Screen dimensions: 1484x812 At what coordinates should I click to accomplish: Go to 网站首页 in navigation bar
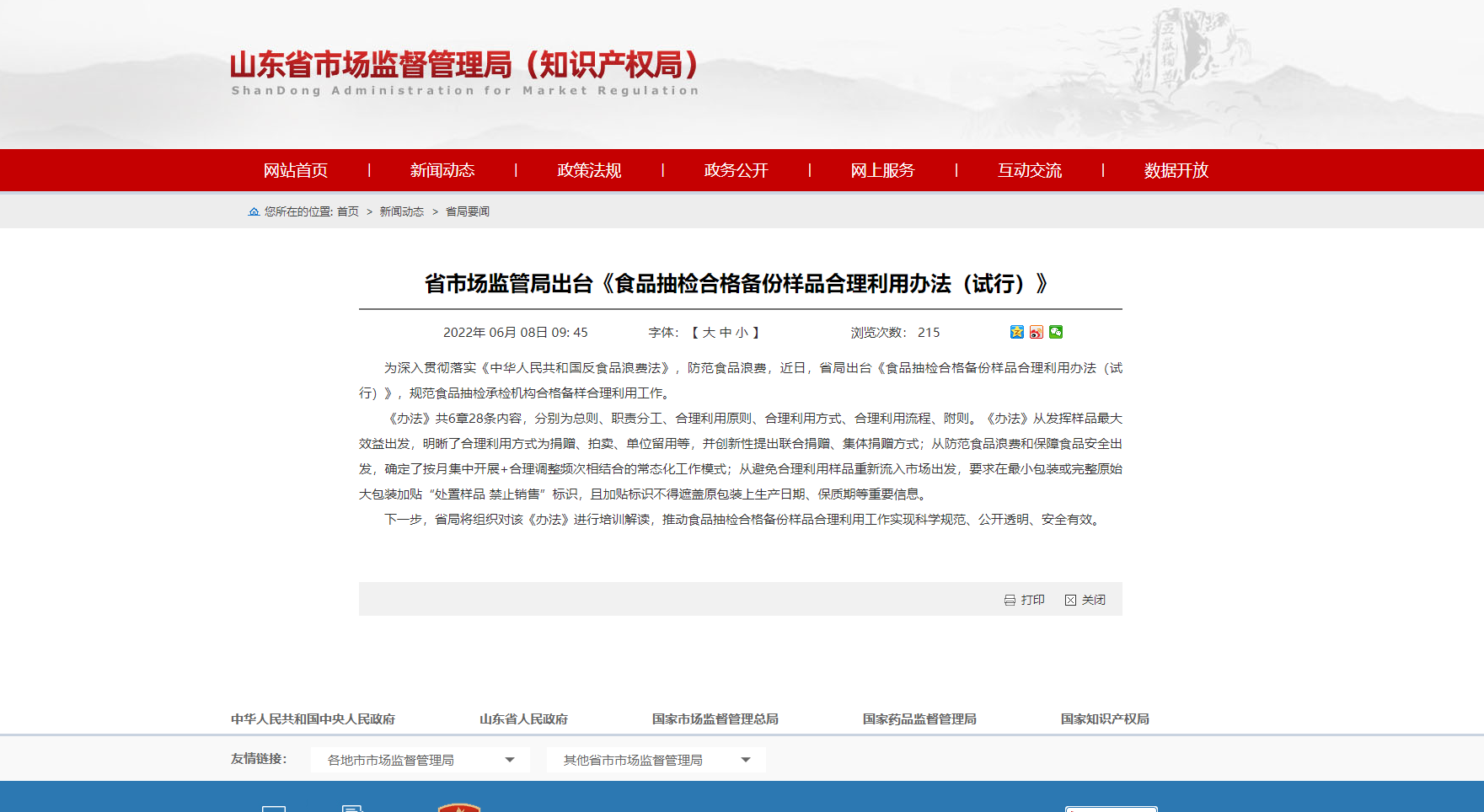[x=295, y=170]
